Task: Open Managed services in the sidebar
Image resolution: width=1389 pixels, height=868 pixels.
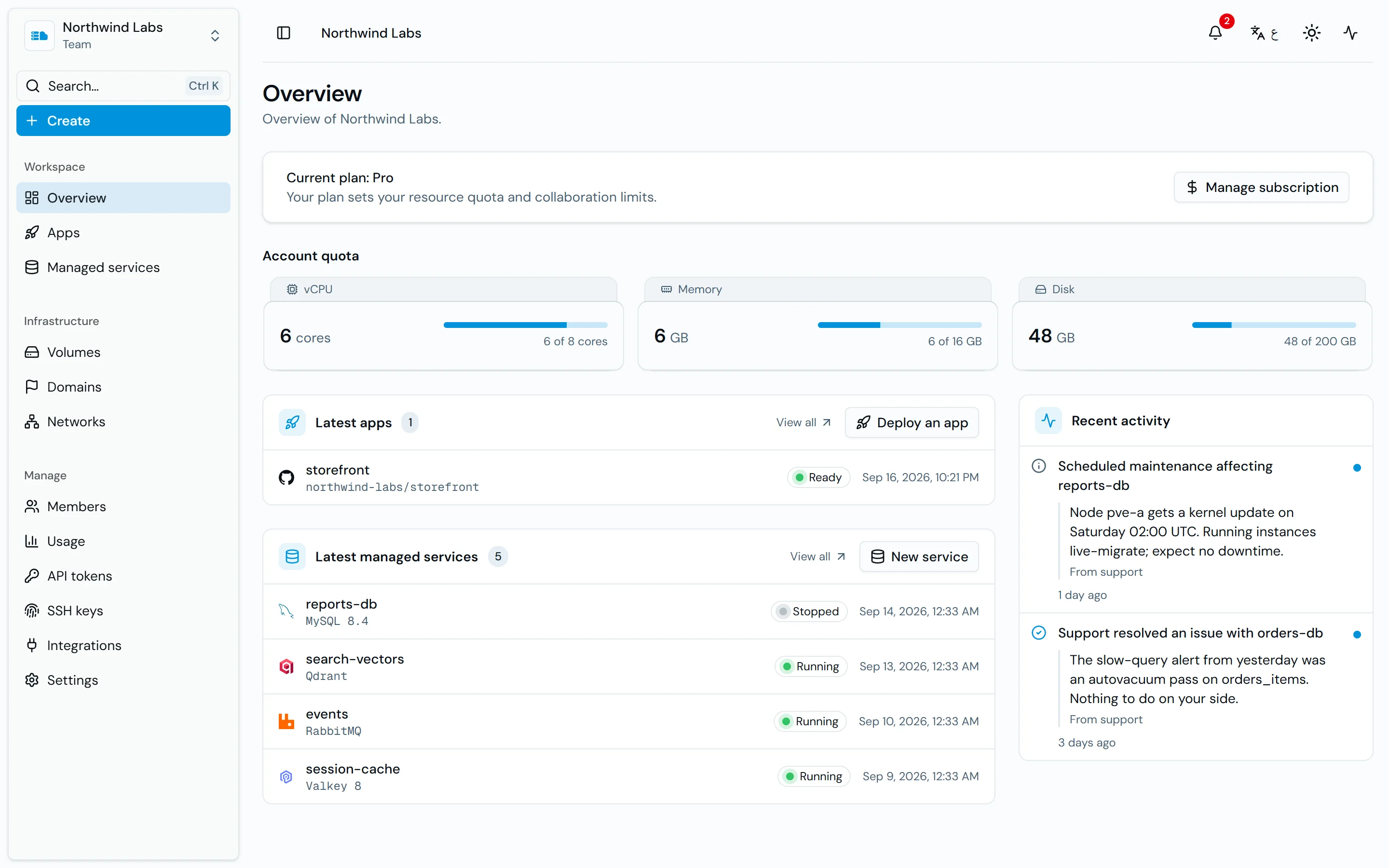Action: (x=123, y=267)
